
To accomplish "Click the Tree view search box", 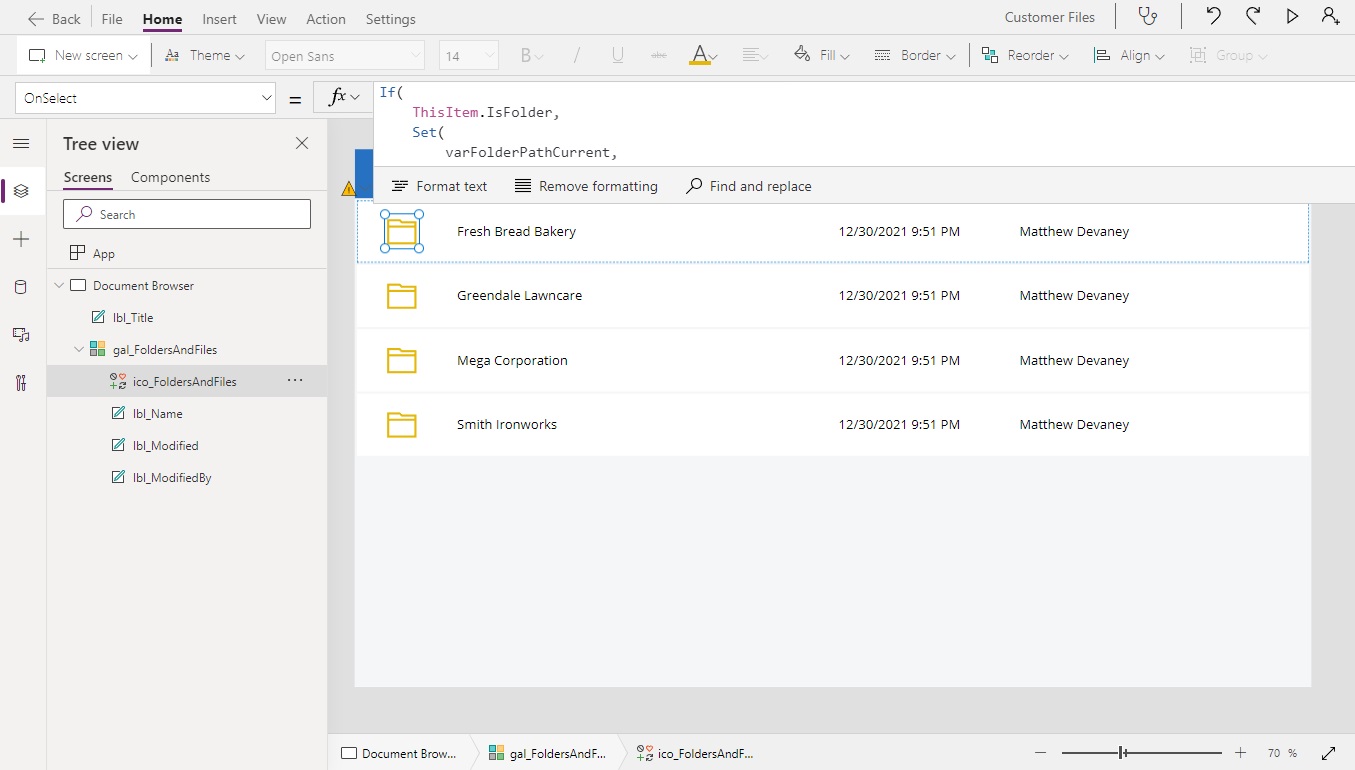I will (x=187, y=214).
